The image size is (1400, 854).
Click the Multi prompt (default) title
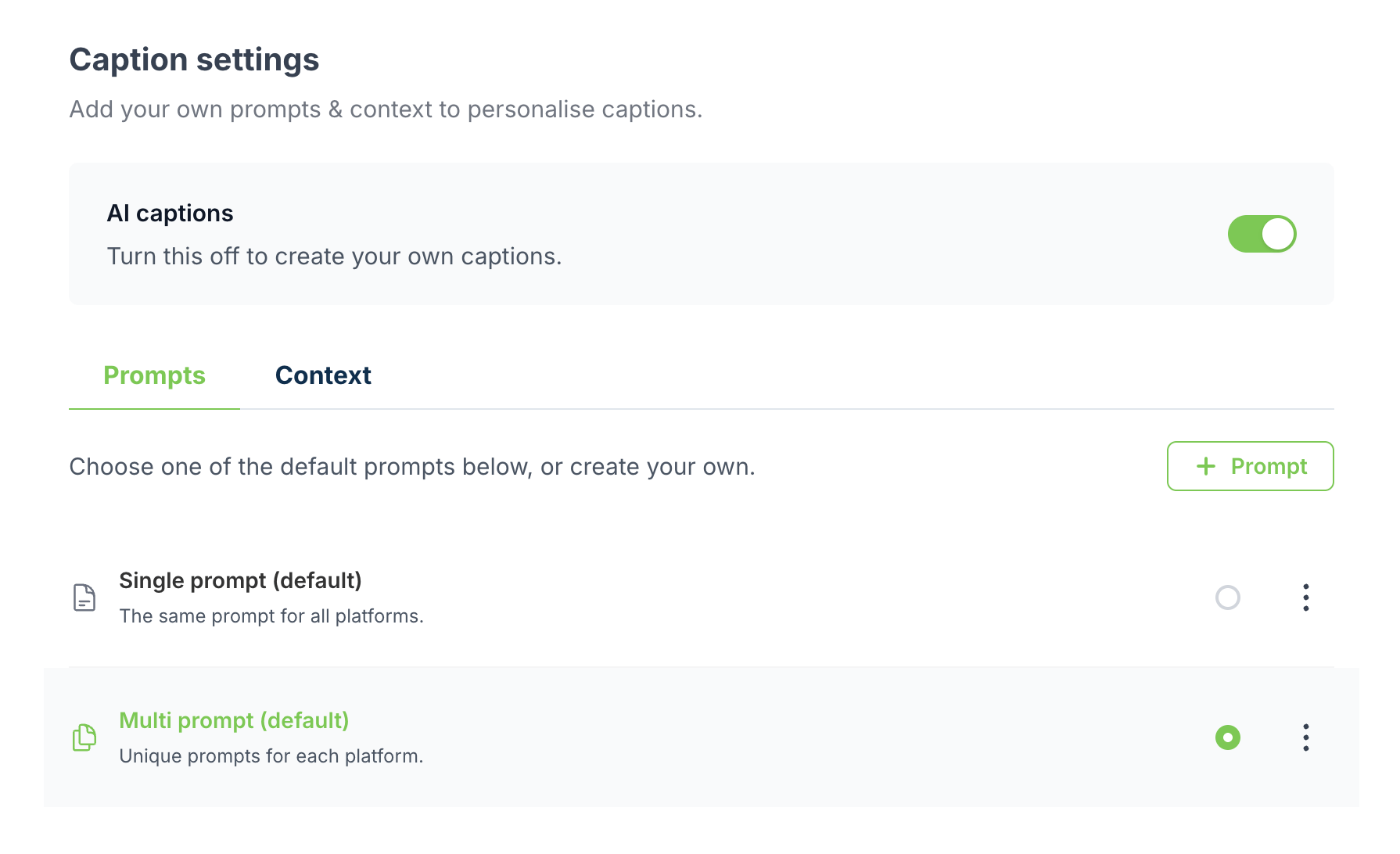[234, 720]
